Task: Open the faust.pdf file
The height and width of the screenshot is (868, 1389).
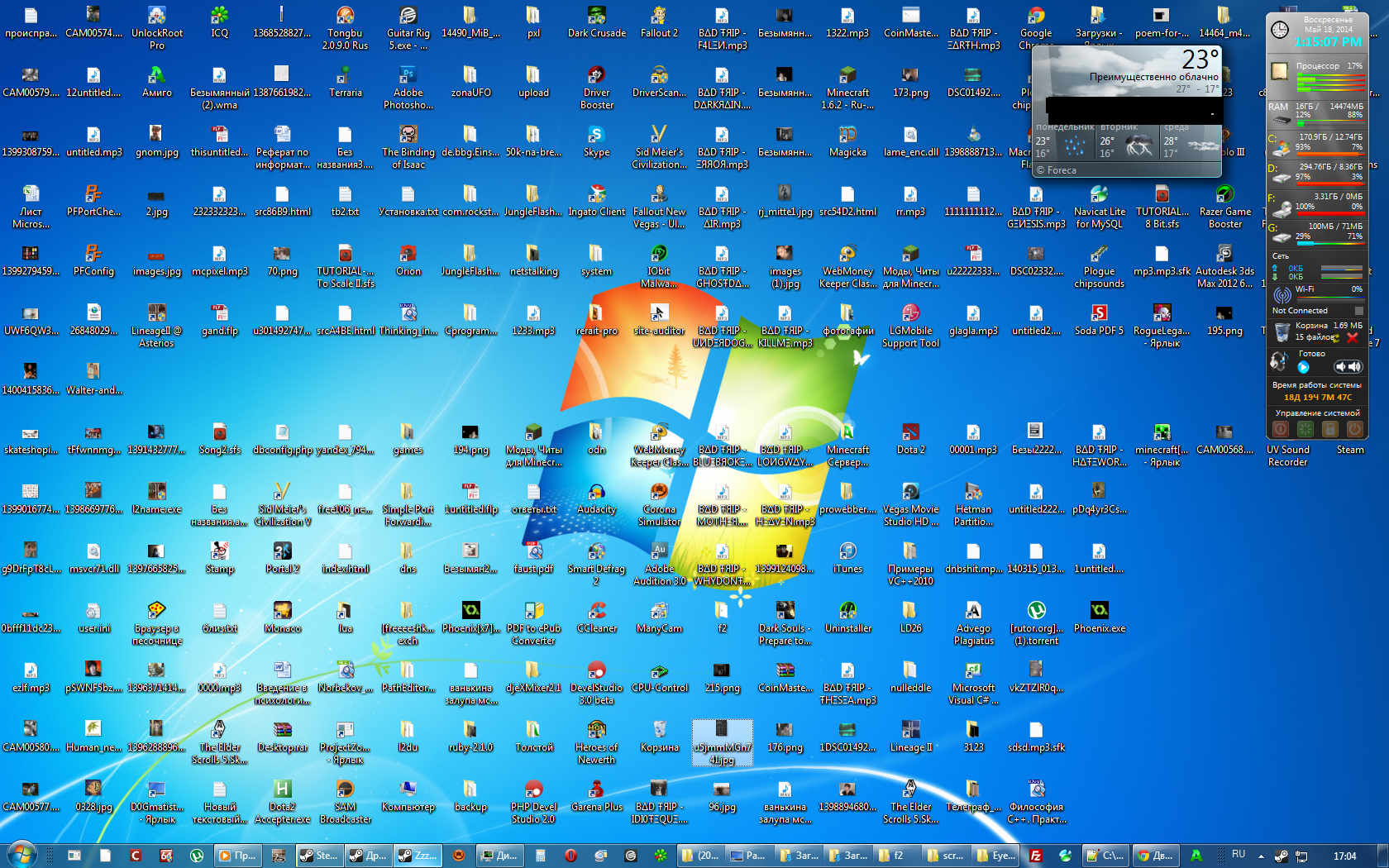Action: pyautogui.click(x=533, y=557)
